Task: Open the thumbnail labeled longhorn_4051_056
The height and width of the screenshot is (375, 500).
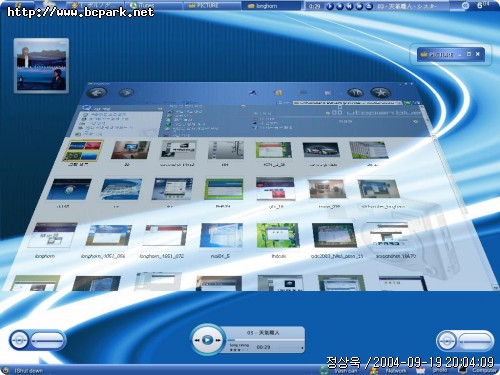Action: point(107,235)
